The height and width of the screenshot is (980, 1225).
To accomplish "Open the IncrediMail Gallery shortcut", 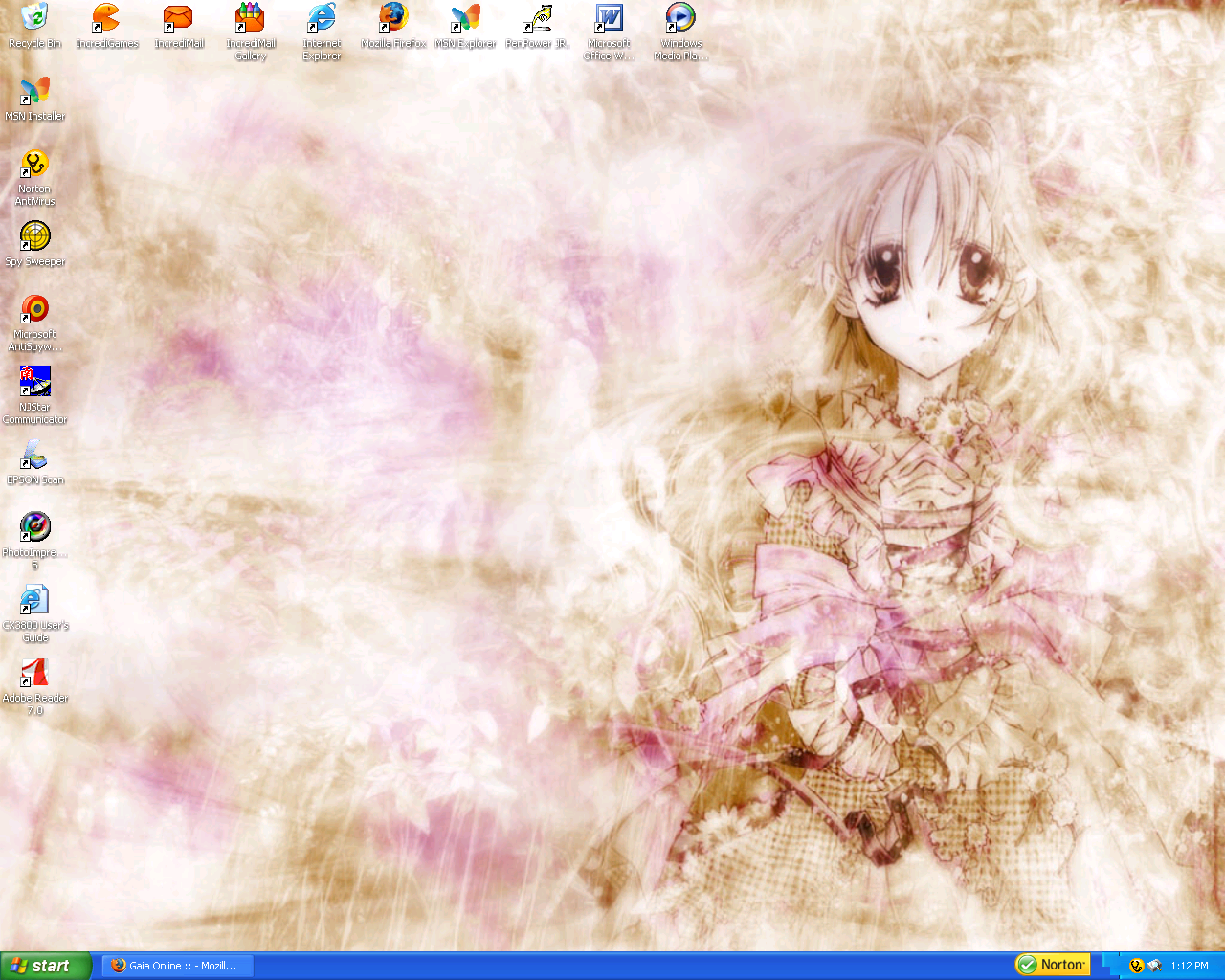I will (251, 31).
